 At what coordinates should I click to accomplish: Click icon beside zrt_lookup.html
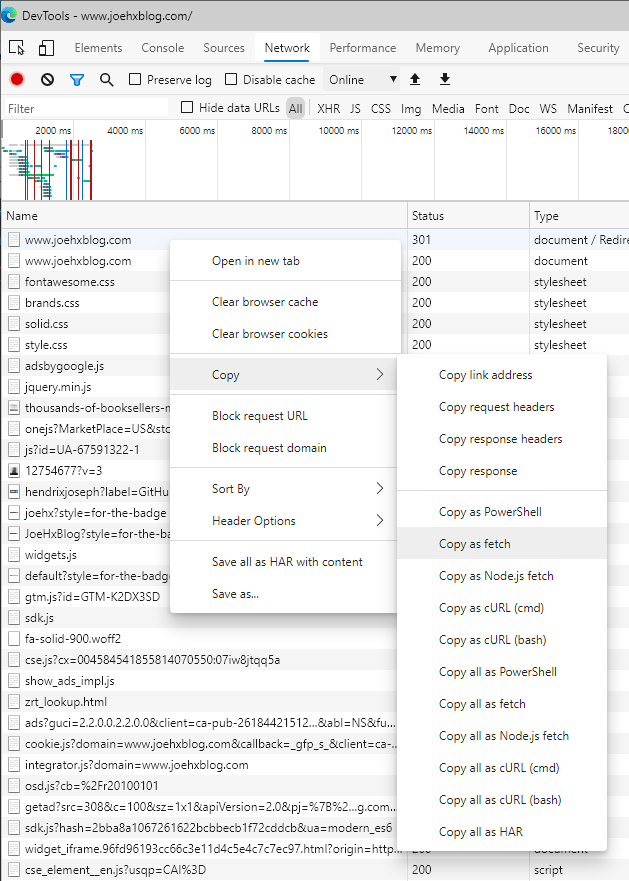coord(14,701)
